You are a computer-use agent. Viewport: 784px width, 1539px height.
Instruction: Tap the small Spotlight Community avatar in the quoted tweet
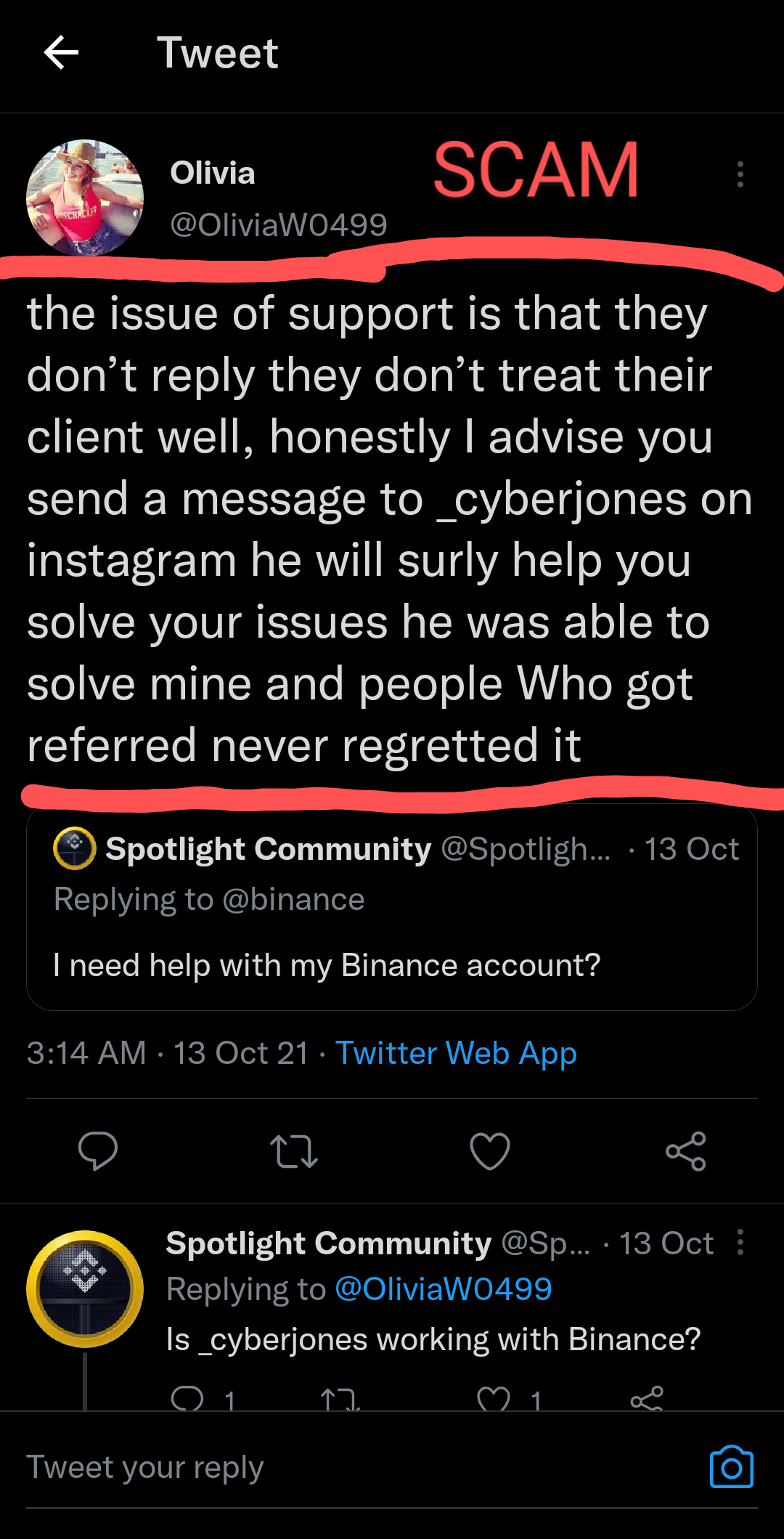point(75,848)
